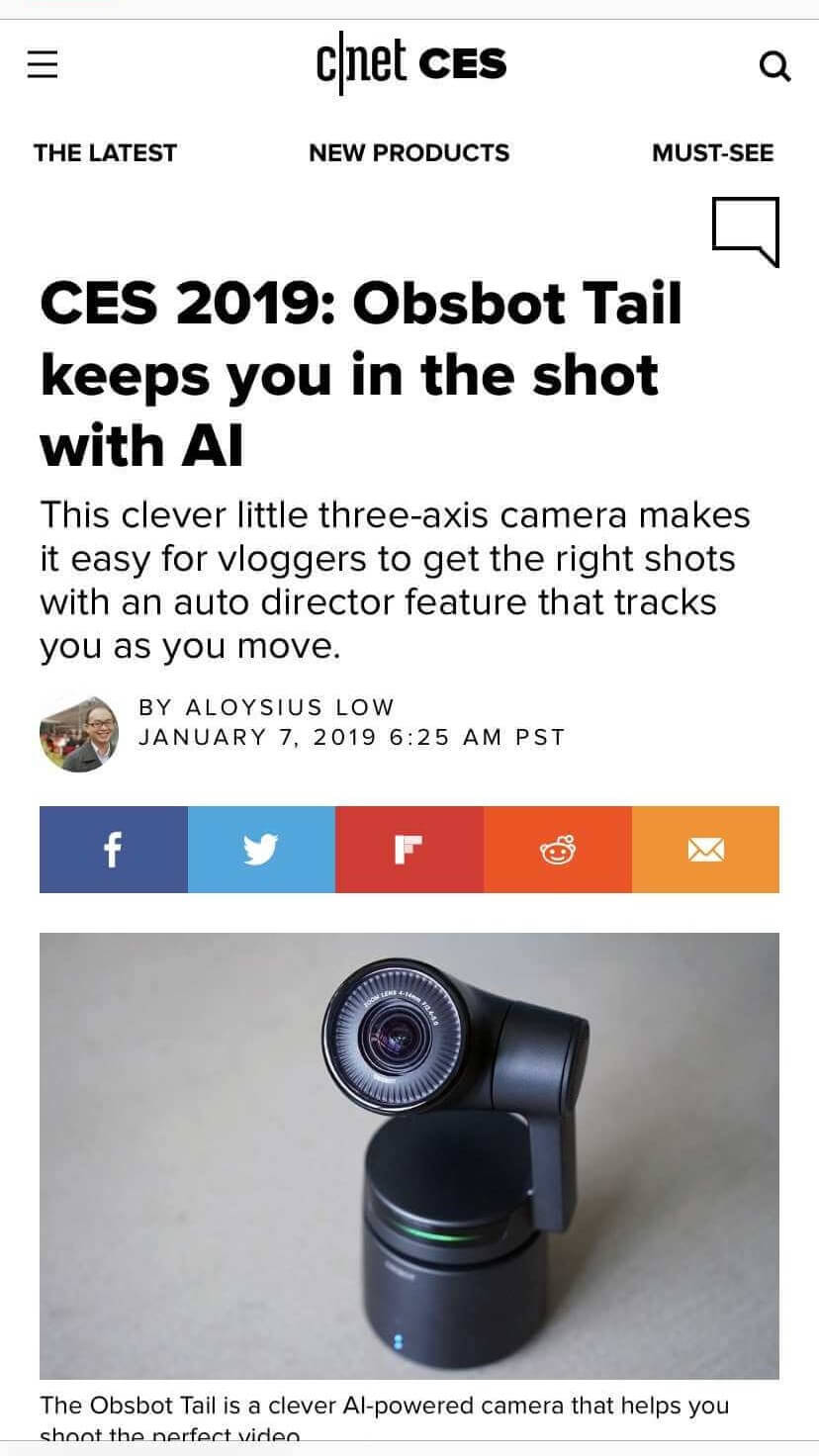The width and height of the screenshot is (819, 1456).
Task: Switch to the Must-See tab
Action: pyautogui.click(x=713, y=153)
